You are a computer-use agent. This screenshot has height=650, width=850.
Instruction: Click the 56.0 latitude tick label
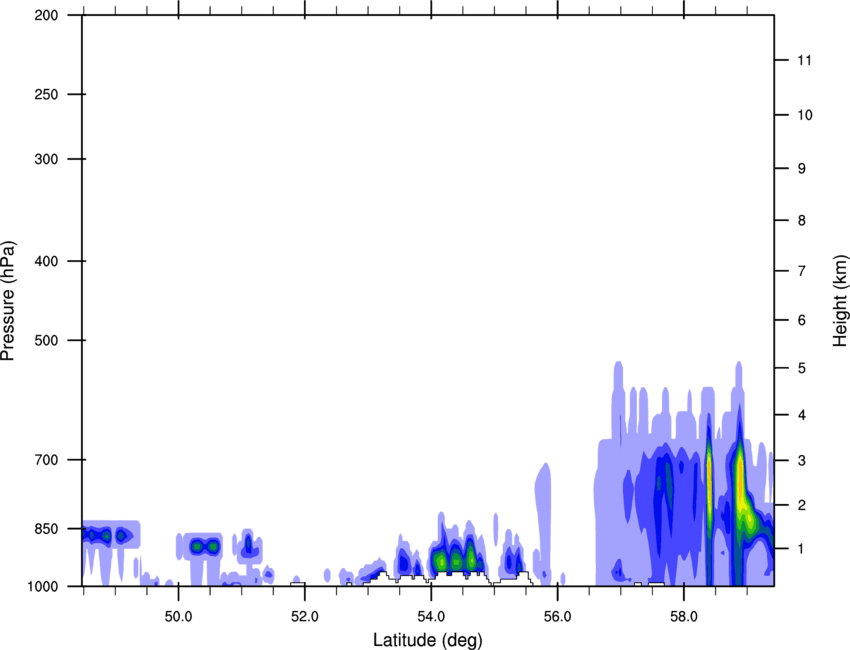coord(558,617)
